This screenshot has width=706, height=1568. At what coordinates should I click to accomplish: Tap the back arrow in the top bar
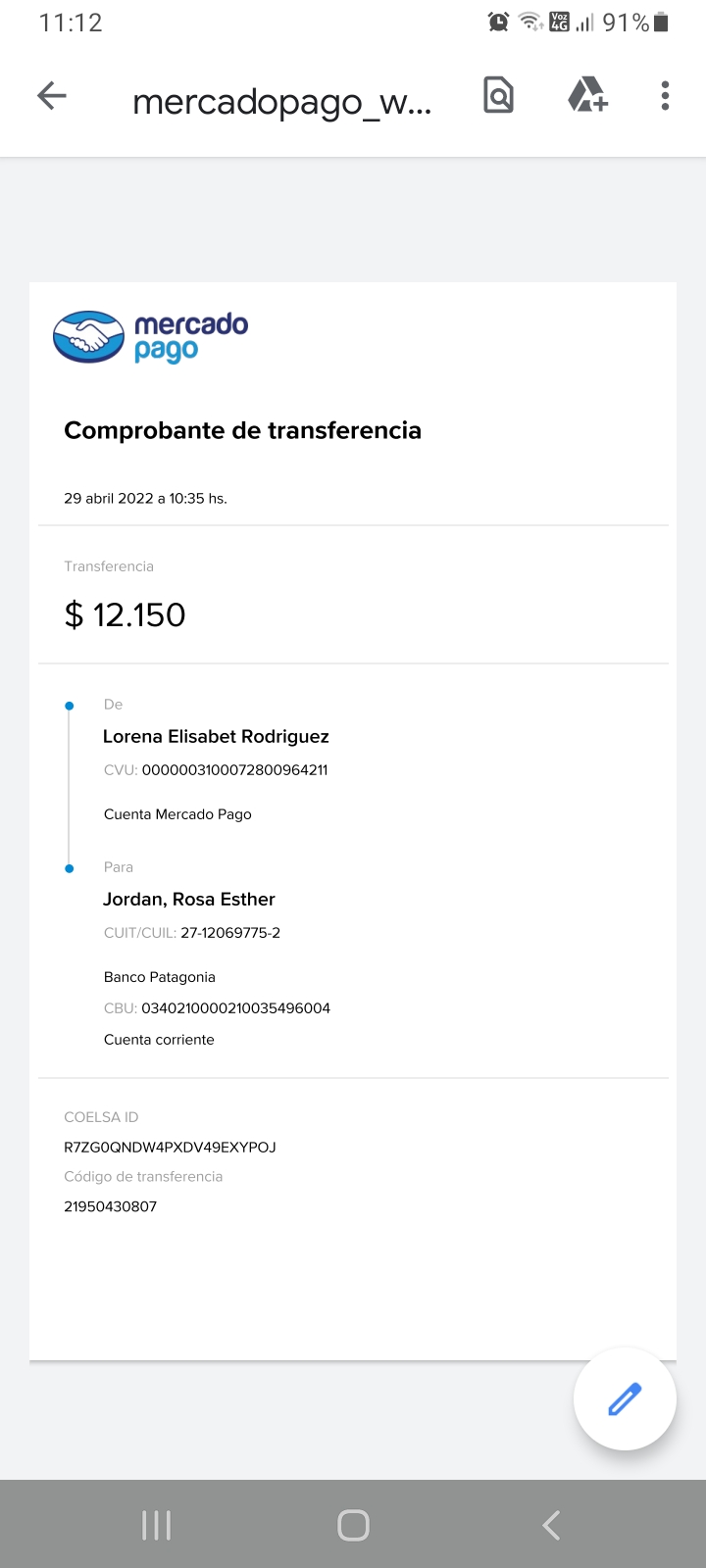[52, 96]
